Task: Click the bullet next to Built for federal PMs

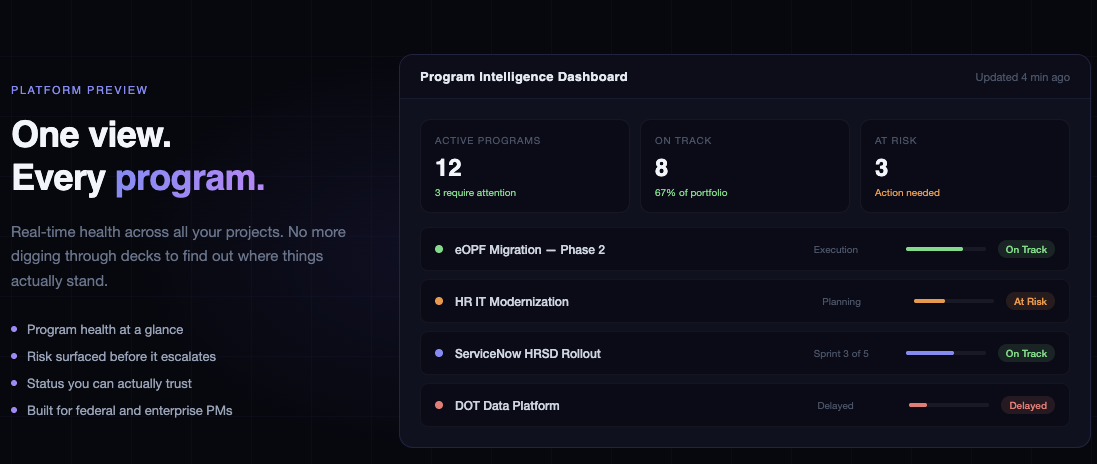Action: (14, 410)
